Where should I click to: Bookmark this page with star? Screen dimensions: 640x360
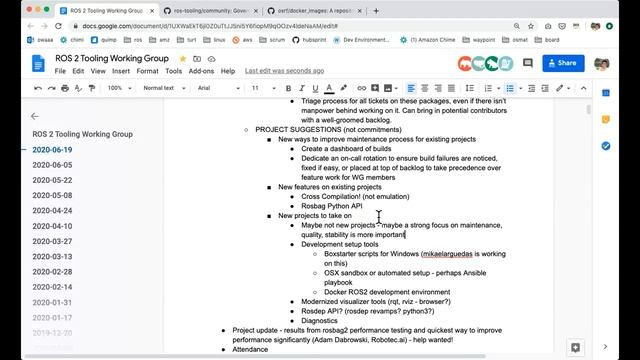coord(531,26)
